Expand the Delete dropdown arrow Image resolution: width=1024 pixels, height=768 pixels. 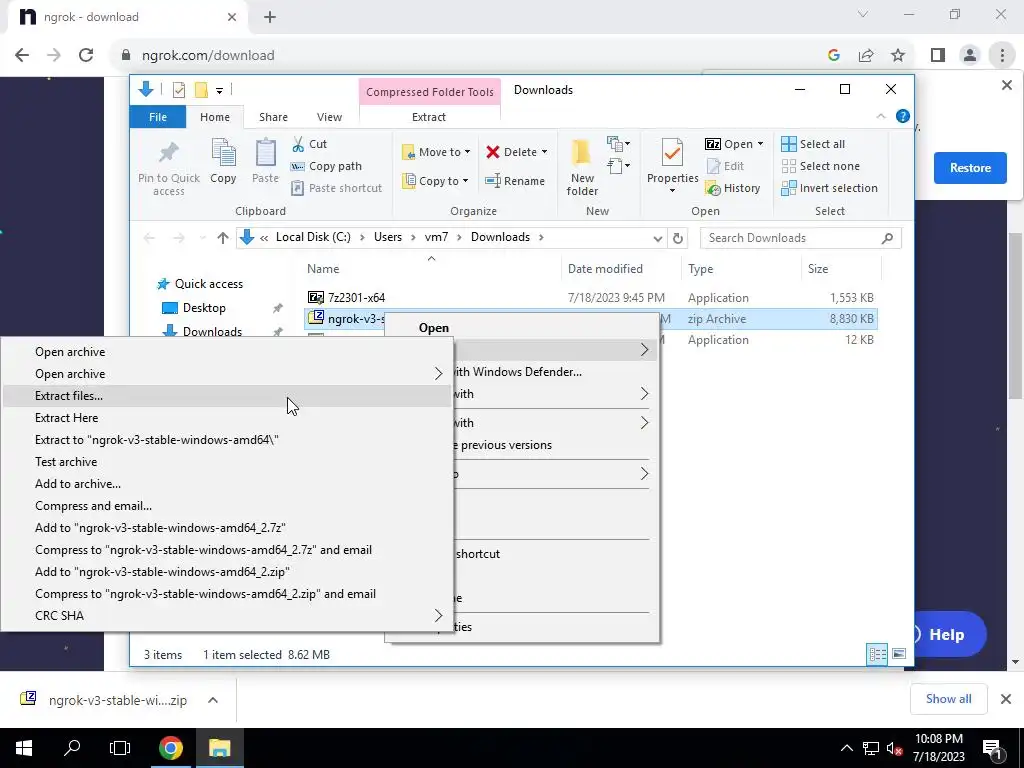[544, 152]
